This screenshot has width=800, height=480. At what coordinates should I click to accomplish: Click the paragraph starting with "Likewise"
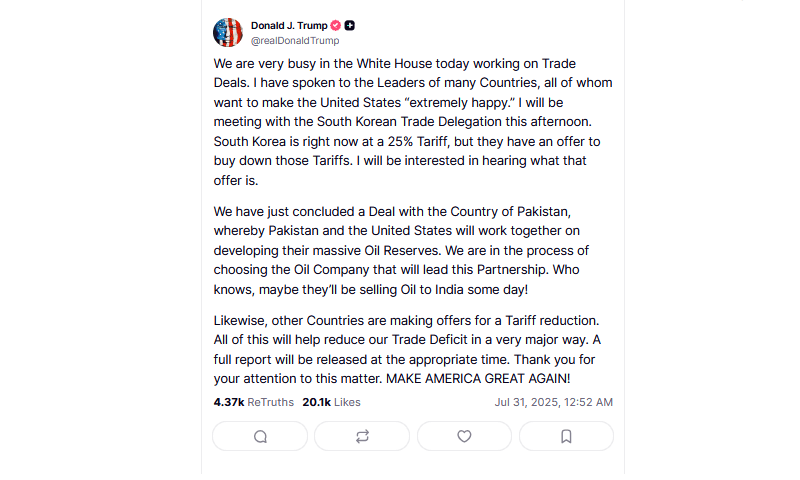pyautogui.click(x=407, y=350)
